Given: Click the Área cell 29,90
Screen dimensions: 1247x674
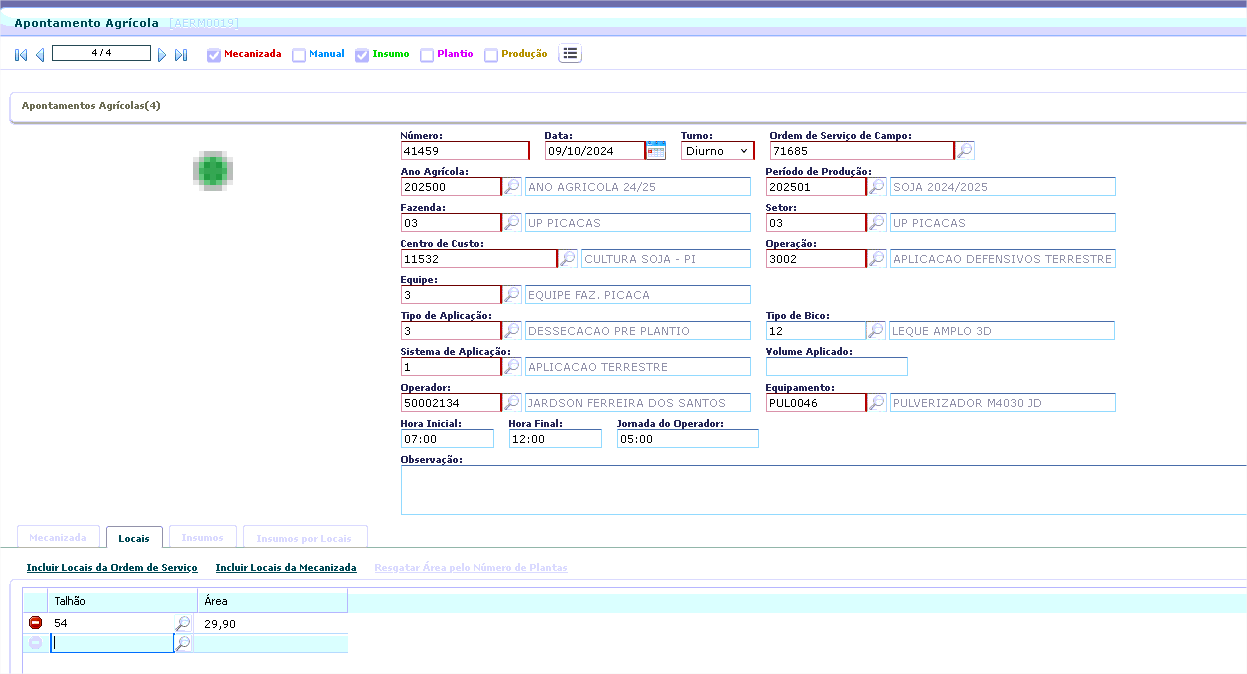Looking at the screenshot, I should pos(272,623).
